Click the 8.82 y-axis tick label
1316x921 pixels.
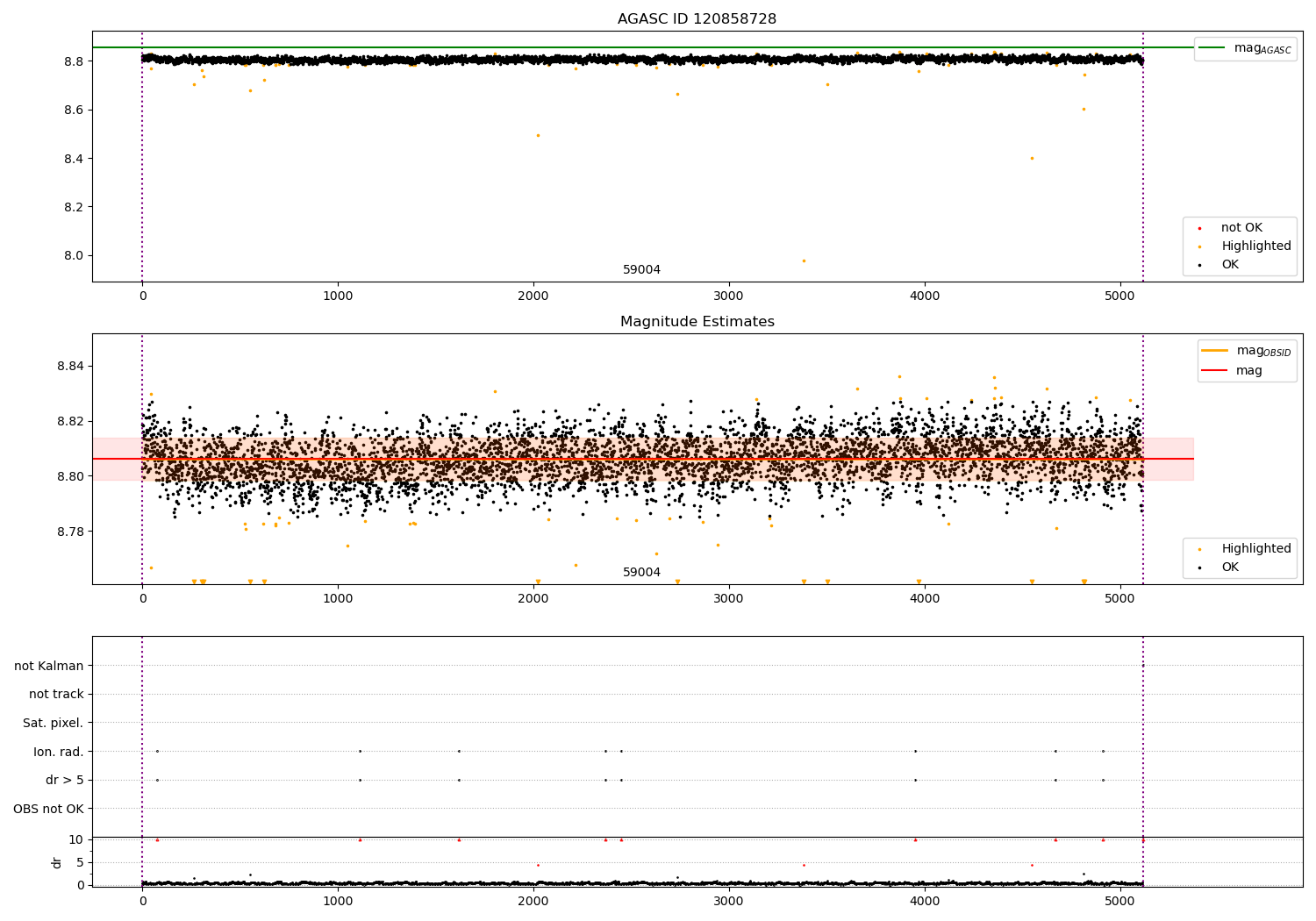coord(70,421)
